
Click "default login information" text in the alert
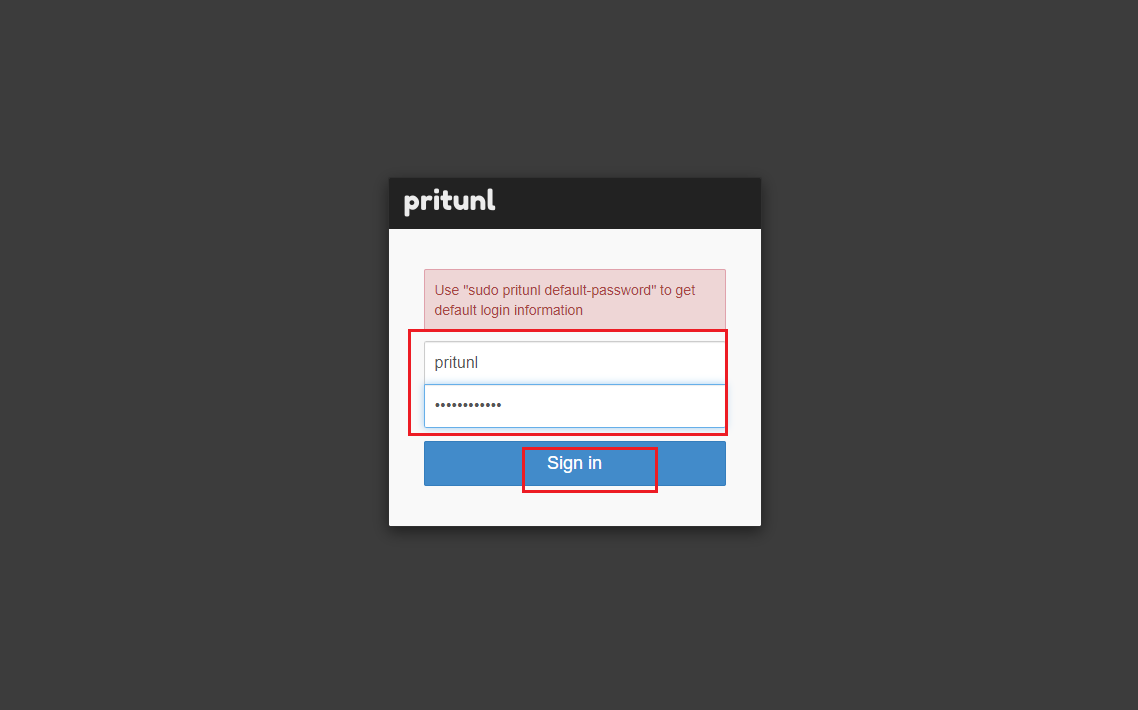coord(509,310)
